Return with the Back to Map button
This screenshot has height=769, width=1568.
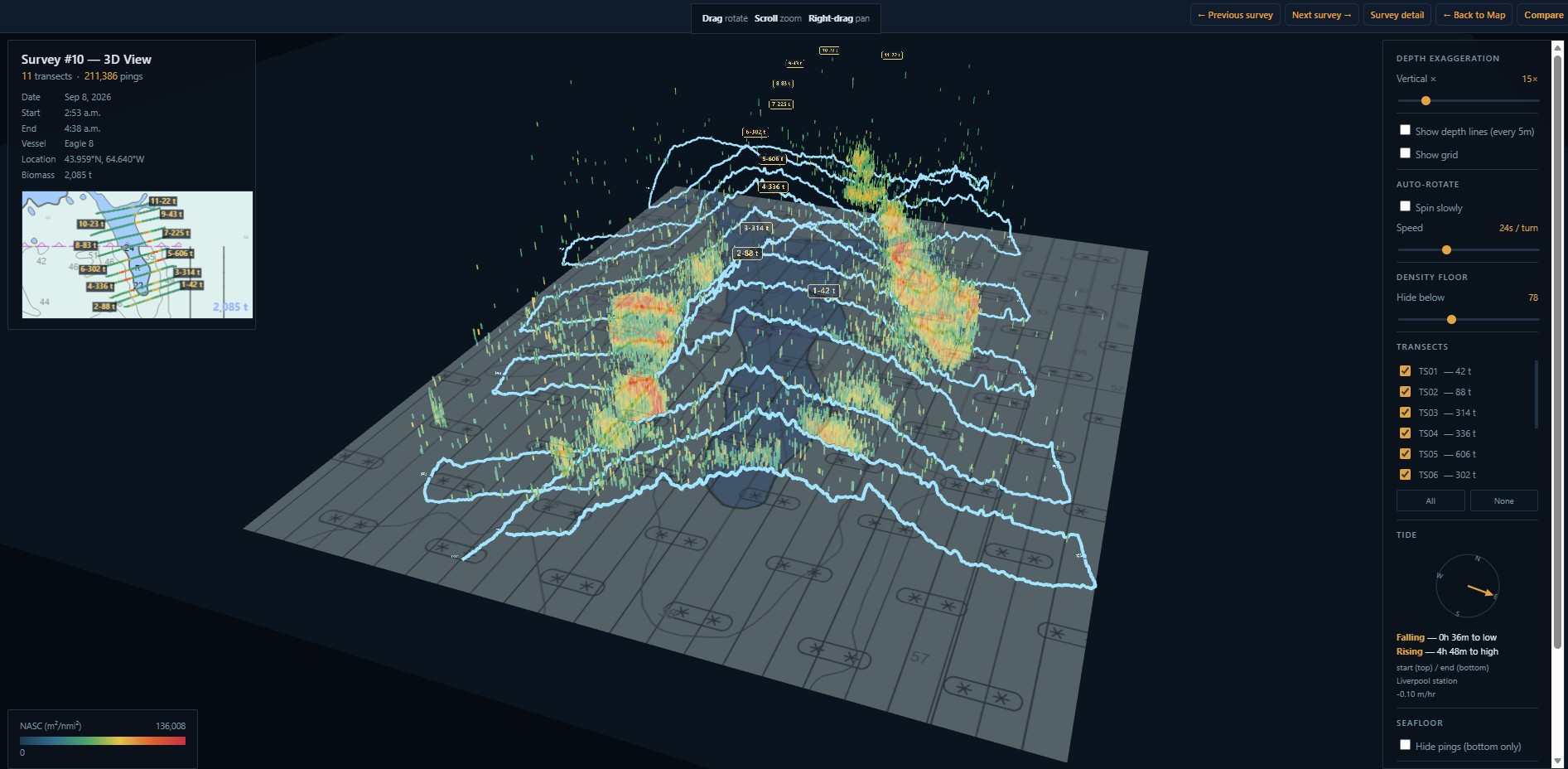(1474, 15)
